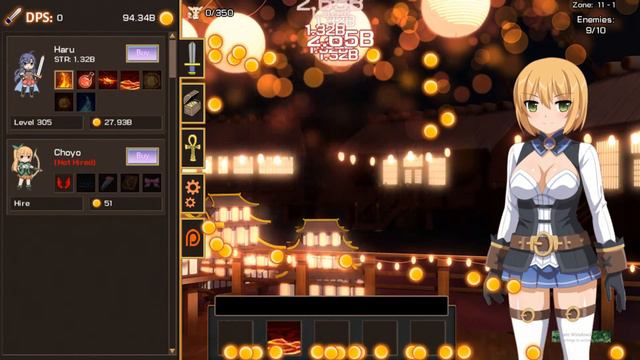The width and height of the screenshot is (640, 360).
Task: Select Haru's fireball streak skill icon
Action: coord(108,80)
